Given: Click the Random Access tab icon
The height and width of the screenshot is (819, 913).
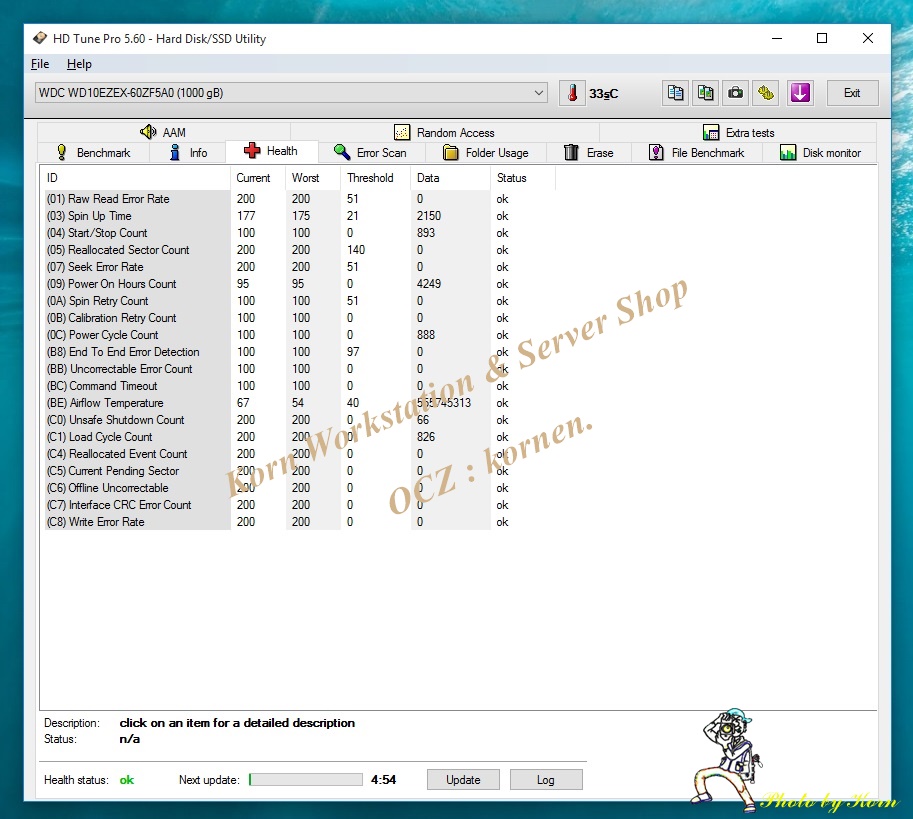Looking at the screenshot, I should coord(402,133).
